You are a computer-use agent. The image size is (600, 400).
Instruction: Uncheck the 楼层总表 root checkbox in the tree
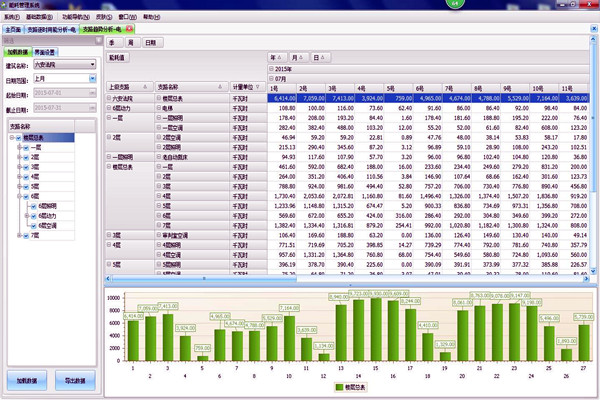coord(19,139)
